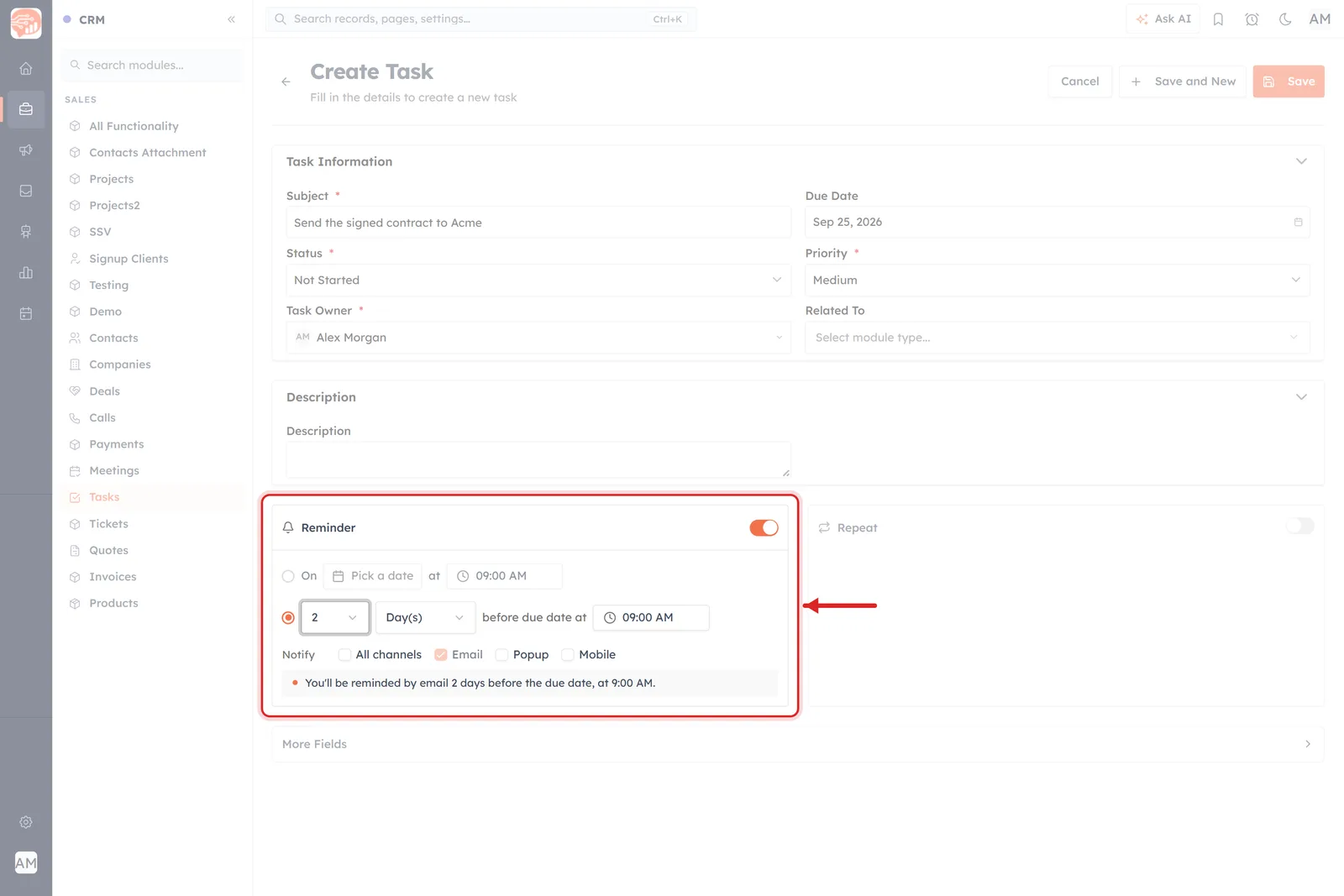
Task: Open the Related To module type dropdown
Action: 1057,338
